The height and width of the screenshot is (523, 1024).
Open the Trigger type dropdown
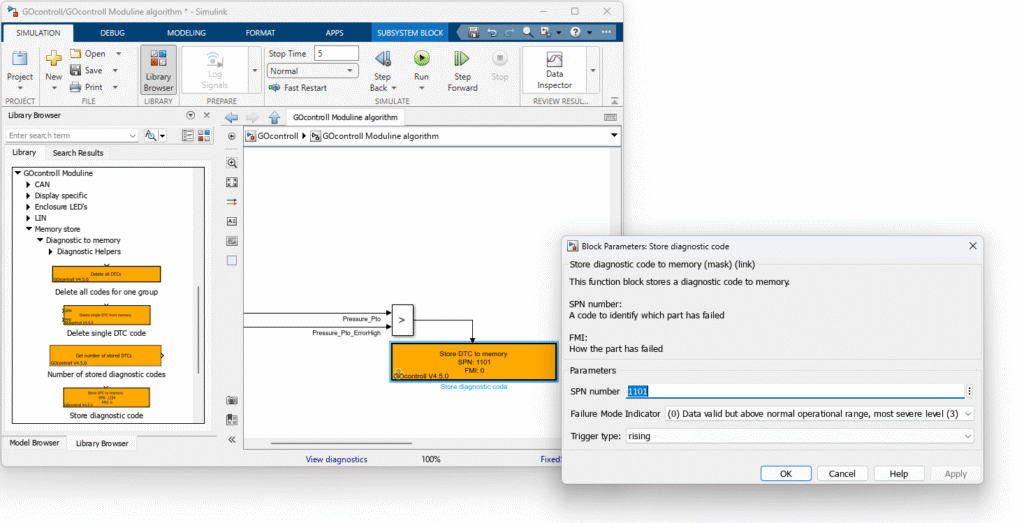(x=799, y=436)
